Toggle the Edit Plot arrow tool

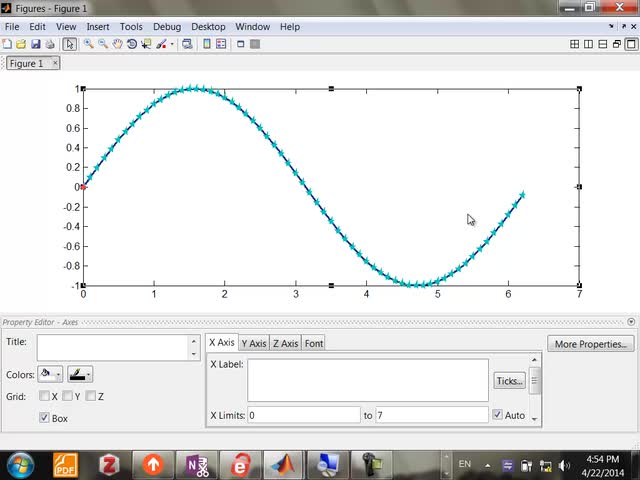click(70, 44)
